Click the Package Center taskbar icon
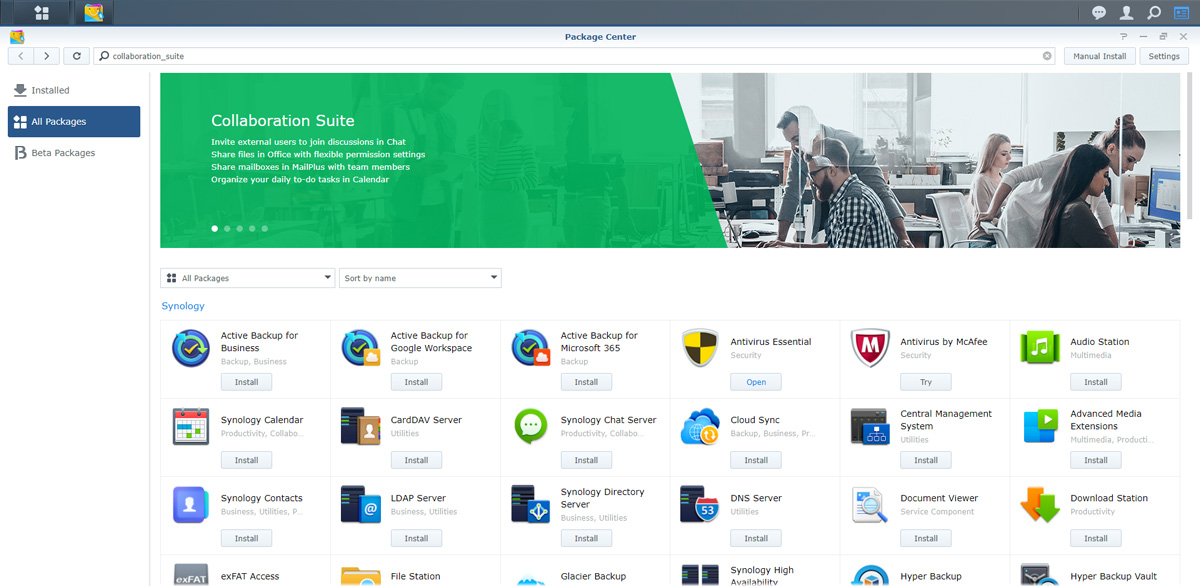1200x586 pixels. 94,13
